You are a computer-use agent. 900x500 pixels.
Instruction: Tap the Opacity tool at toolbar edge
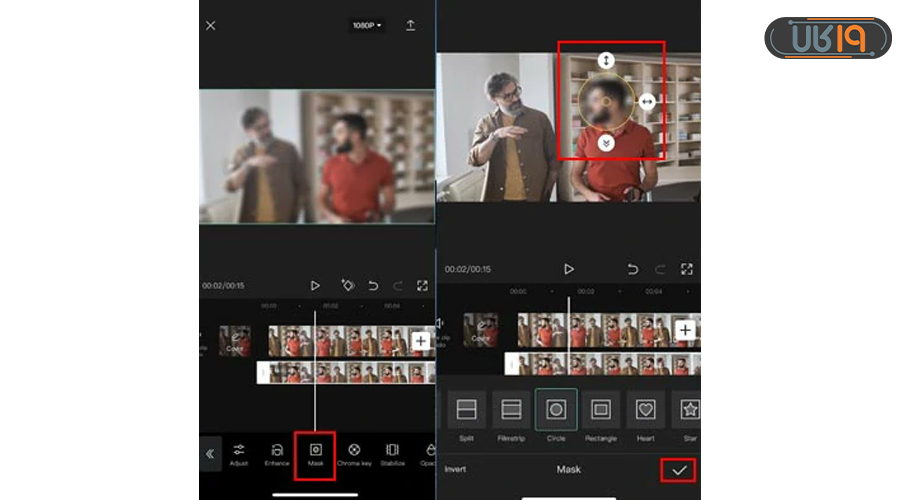click(x=428, y=455)
